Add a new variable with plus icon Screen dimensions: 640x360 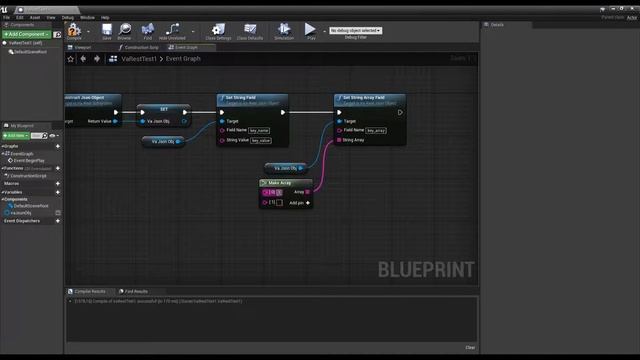coord(58,192)
